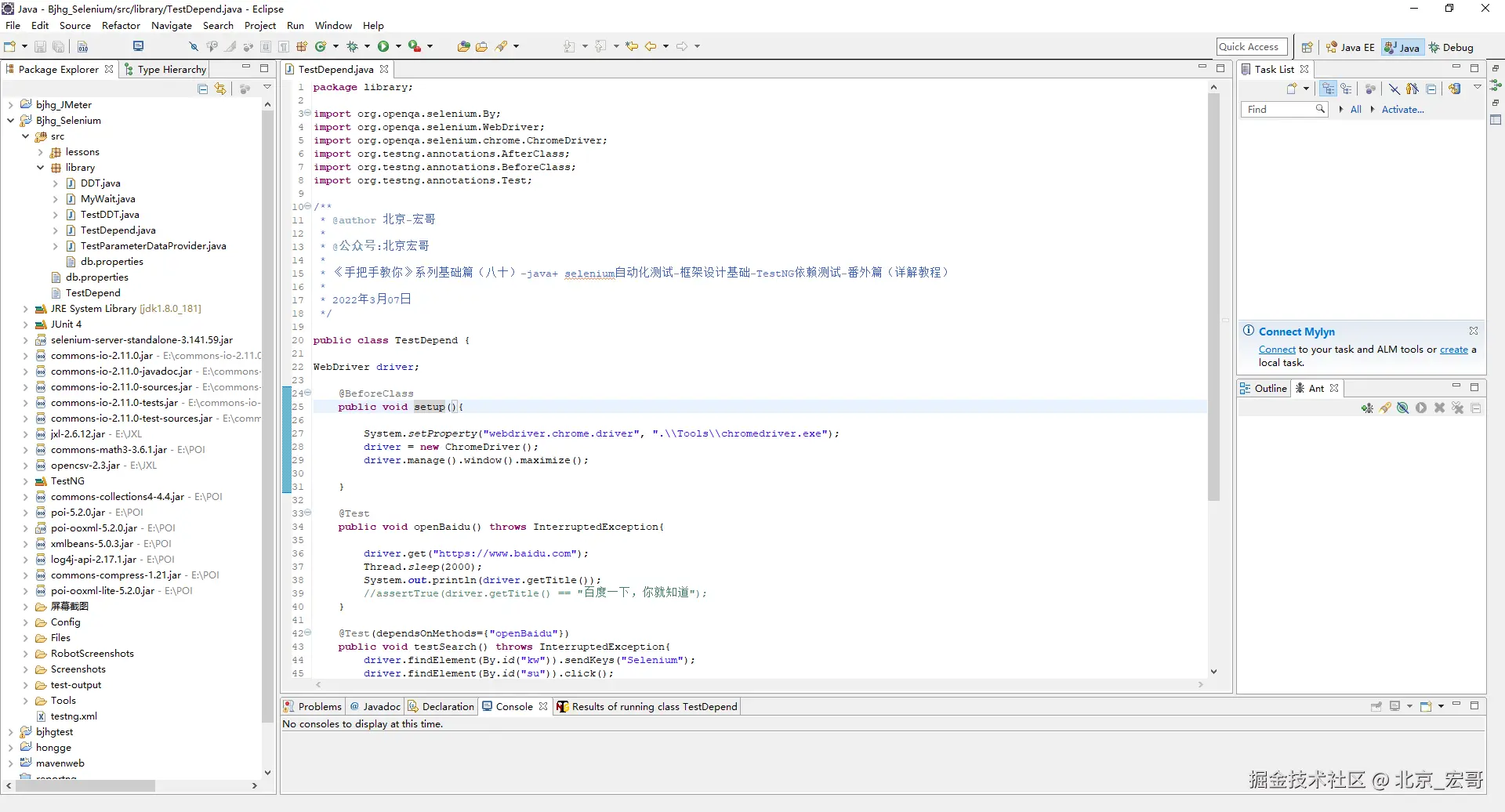Switch to the Java EE perspective
1505x812 pixels.
(x=1350, y=47)
